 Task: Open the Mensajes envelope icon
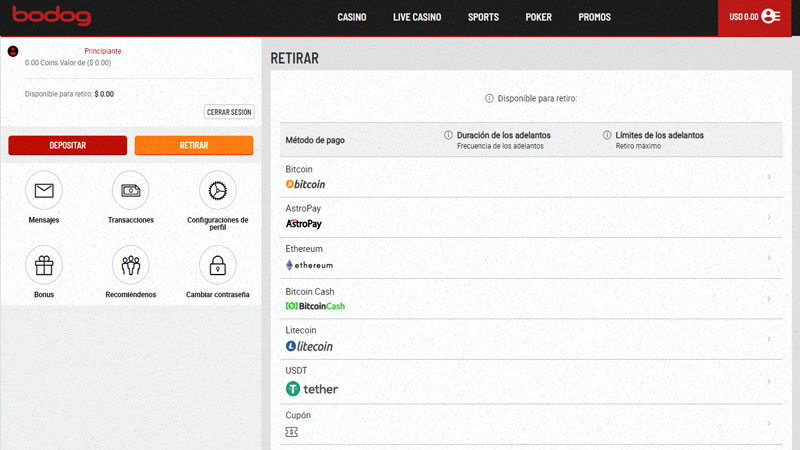pos(44,190)
